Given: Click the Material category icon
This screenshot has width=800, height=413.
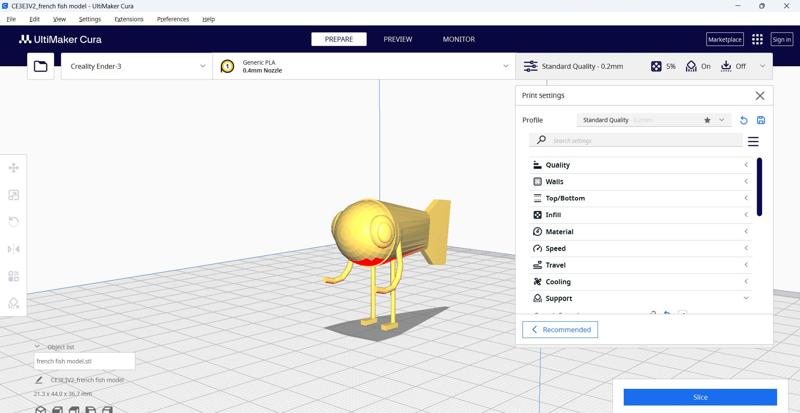Looking at the screenshot, I should pyautogui.click(x=537, y=232).
